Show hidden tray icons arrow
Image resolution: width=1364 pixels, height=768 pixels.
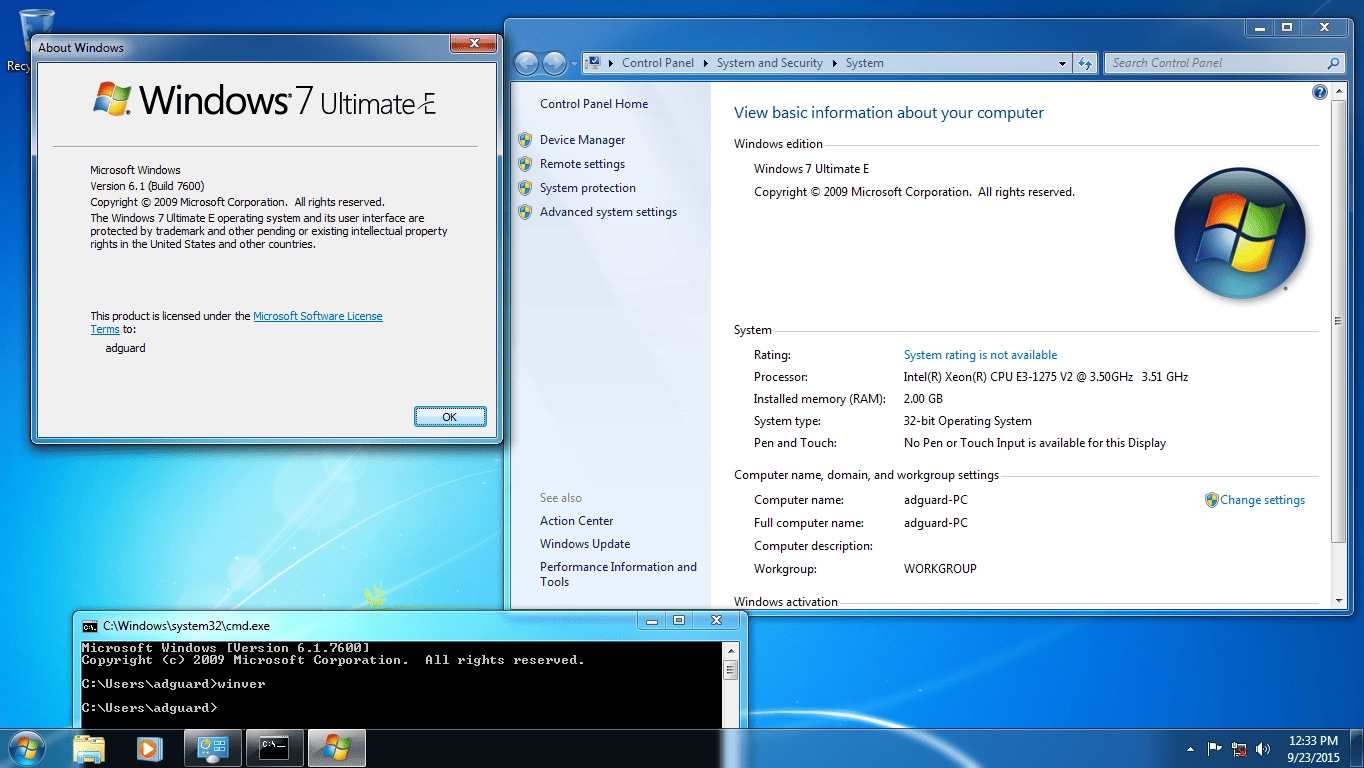[x=1190, y=748]
